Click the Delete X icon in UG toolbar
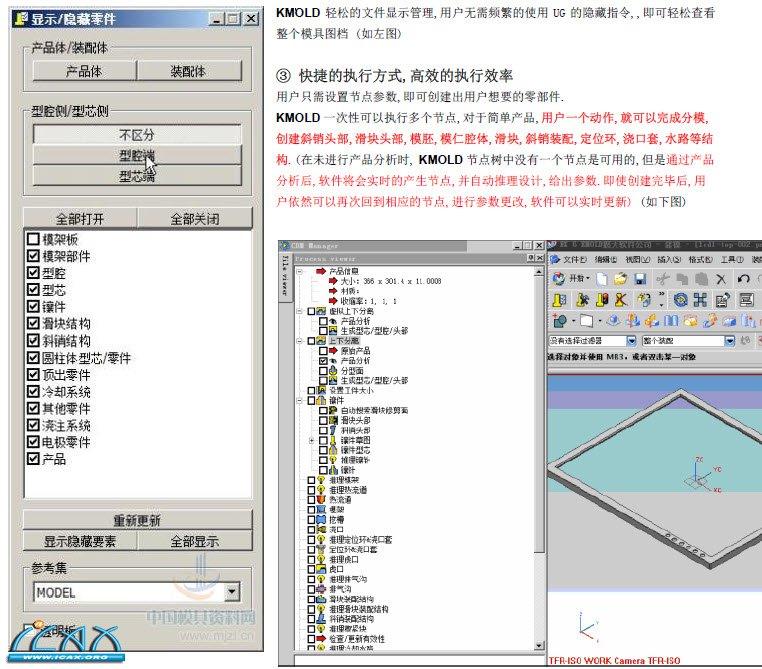Viewport: 762px width, 669px height. [x=721, y=279]
